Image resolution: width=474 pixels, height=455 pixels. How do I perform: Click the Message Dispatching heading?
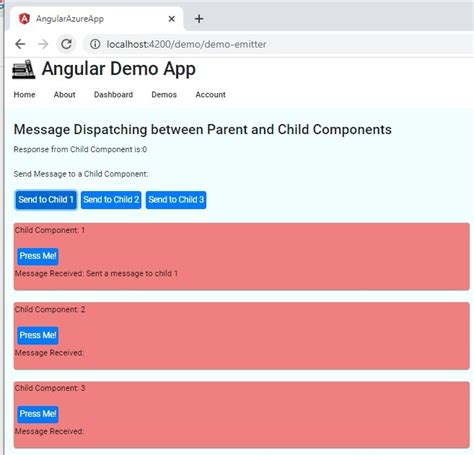[203, 130]
